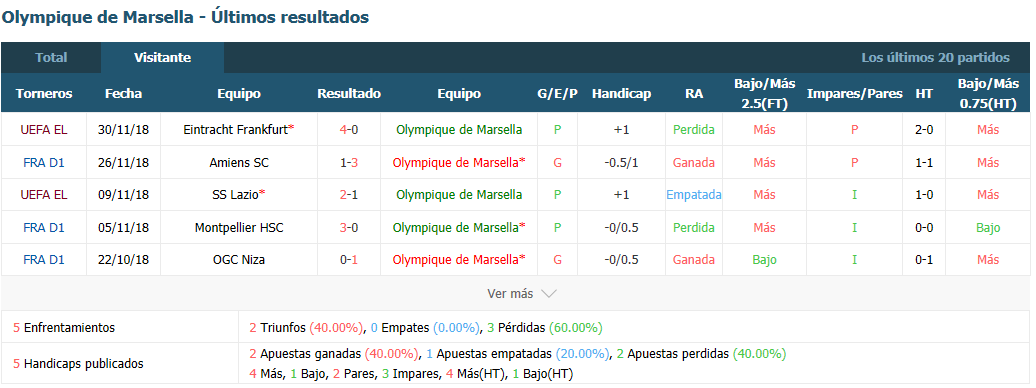Click the Handicap column header

[621, 93]
